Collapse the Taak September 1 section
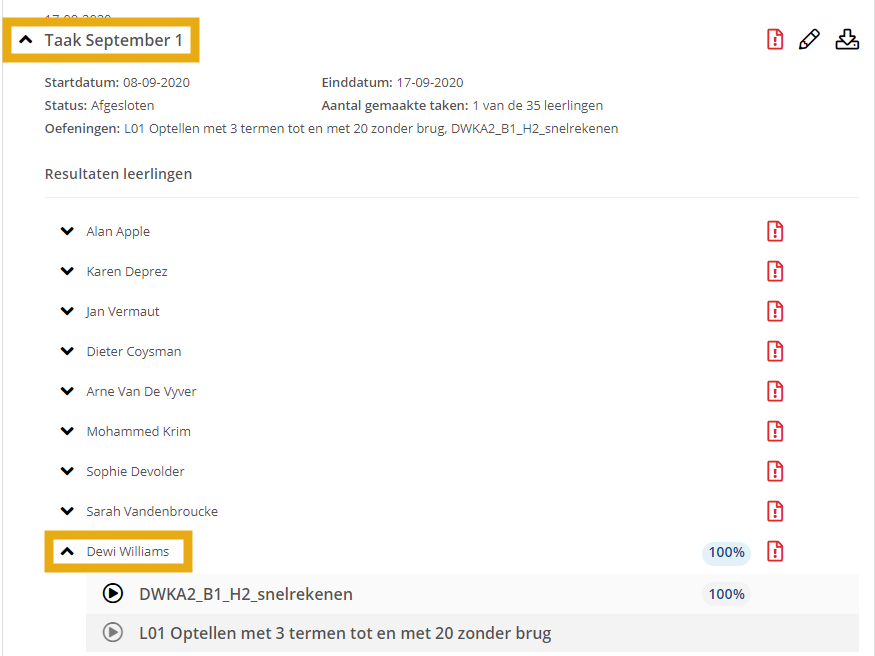The width and height of the screenshot is (875, 656). coord(26,40)
